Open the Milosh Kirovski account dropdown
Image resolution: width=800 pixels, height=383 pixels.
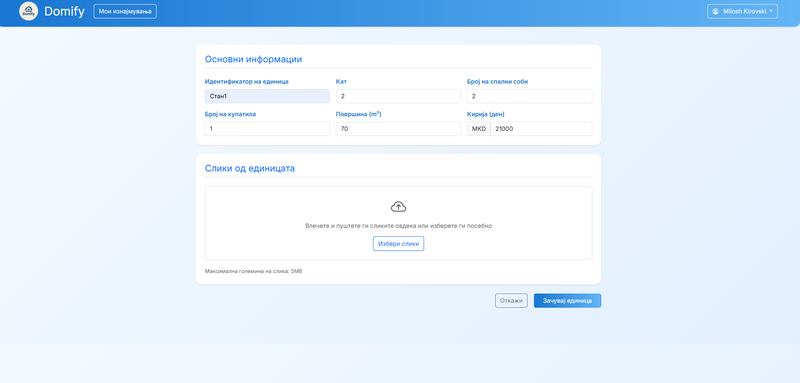click(x=742, y=11)
